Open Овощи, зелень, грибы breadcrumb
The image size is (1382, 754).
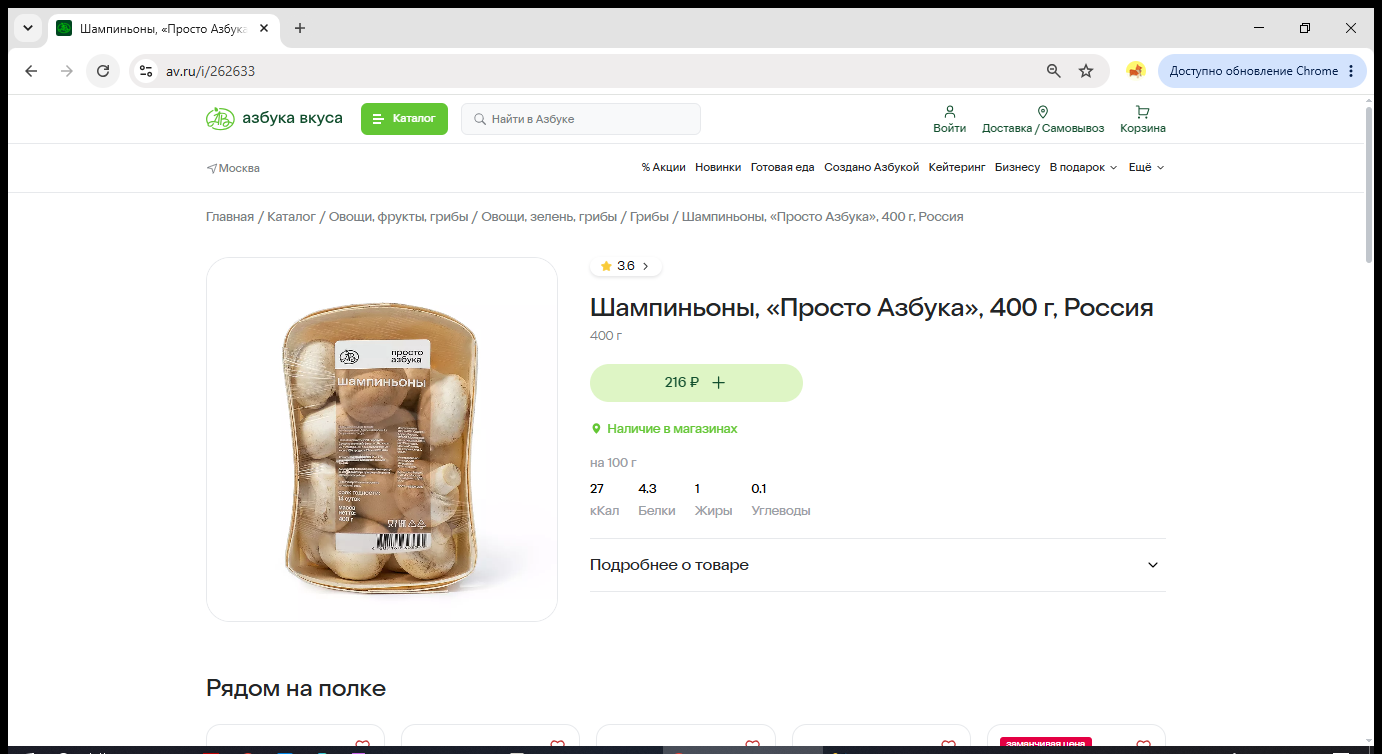point(549,217)
